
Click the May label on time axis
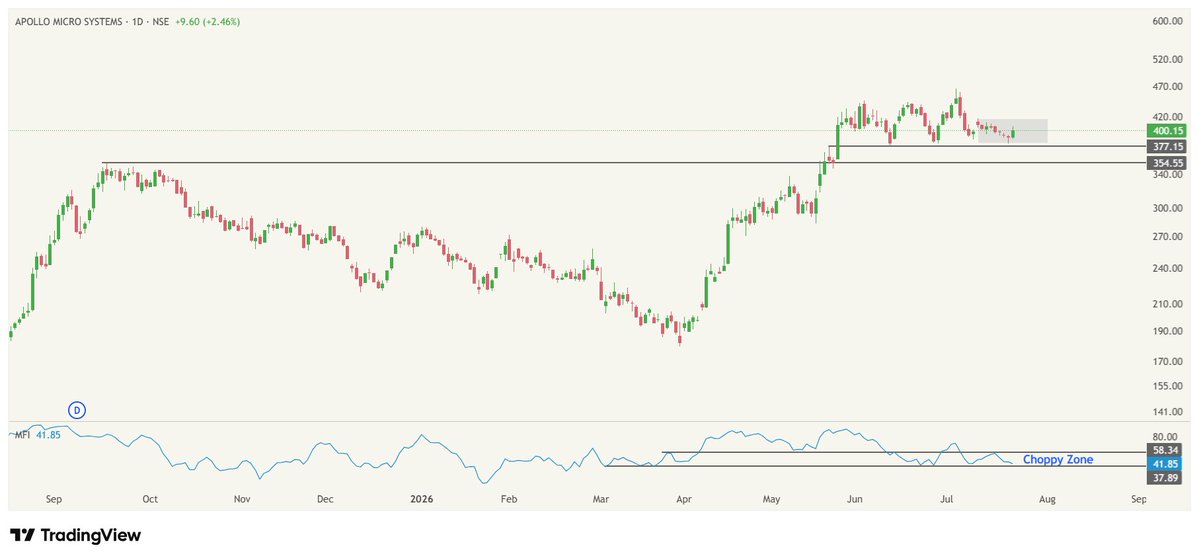[x=772, y=500]
